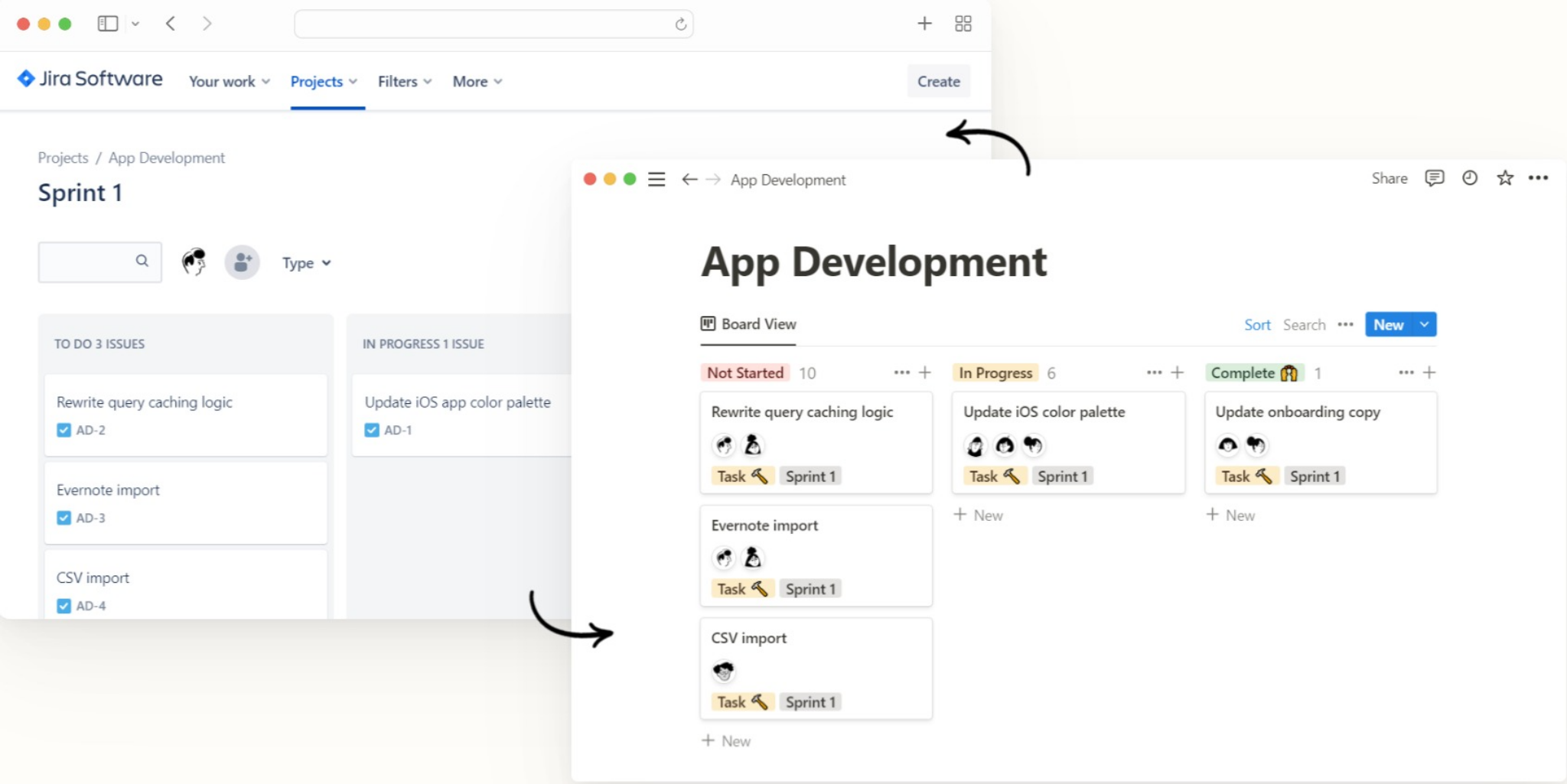Click the AD-3 task type checkbox icon
The image size is (1567, 784).
click(64, 519)
